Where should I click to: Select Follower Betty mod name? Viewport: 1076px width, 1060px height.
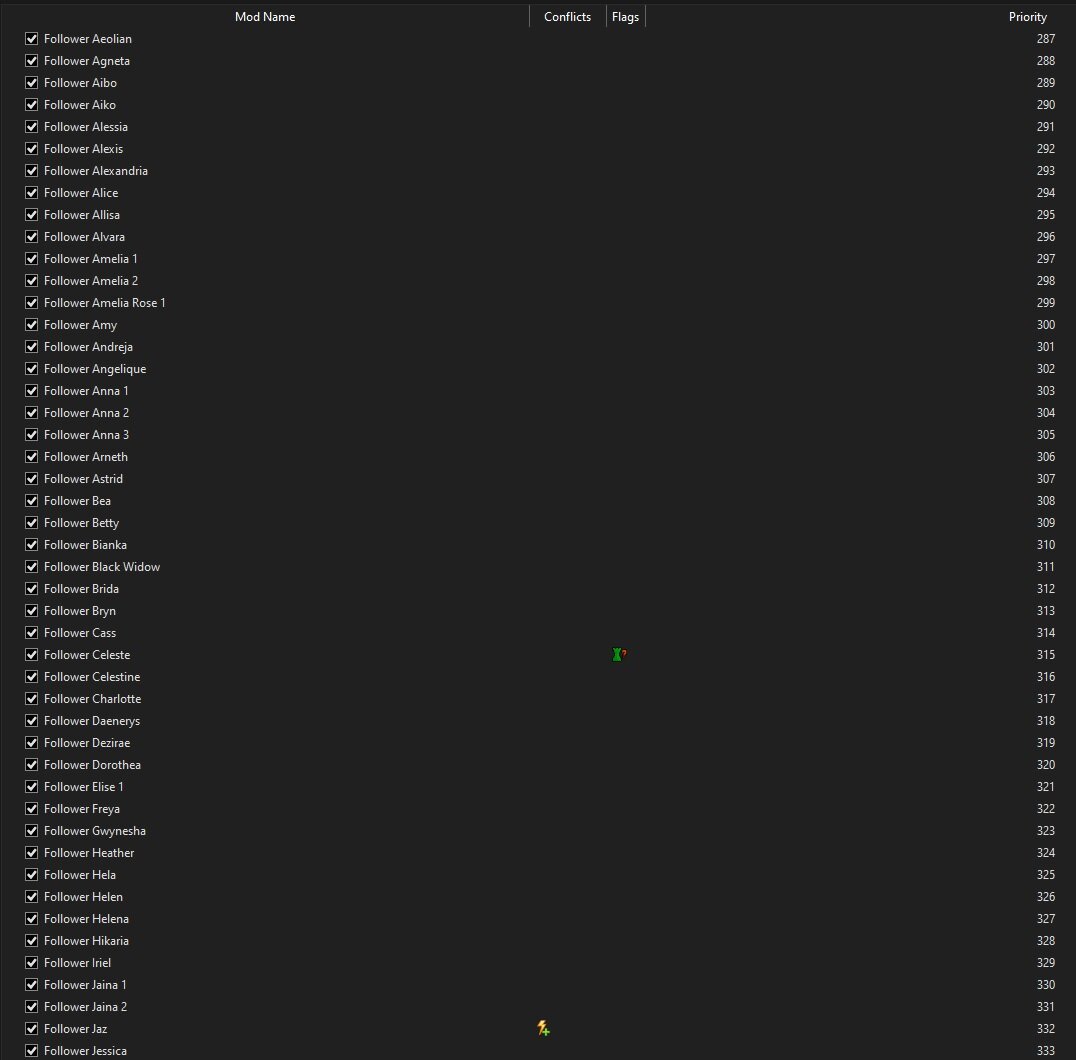click(x=82, y=523)
